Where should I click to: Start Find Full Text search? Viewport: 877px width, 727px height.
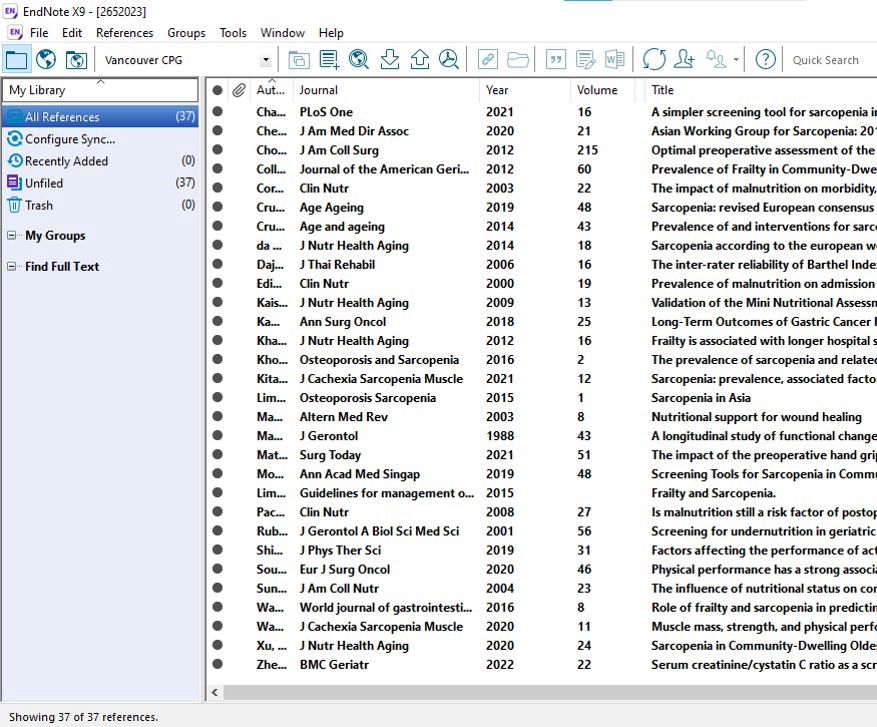pyautogui.click(x=448, y=59)
